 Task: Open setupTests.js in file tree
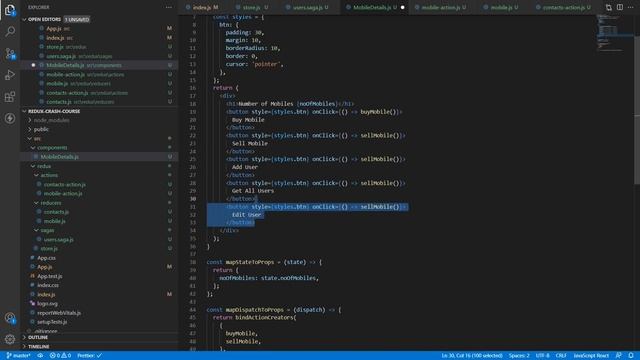coord(99,322)
